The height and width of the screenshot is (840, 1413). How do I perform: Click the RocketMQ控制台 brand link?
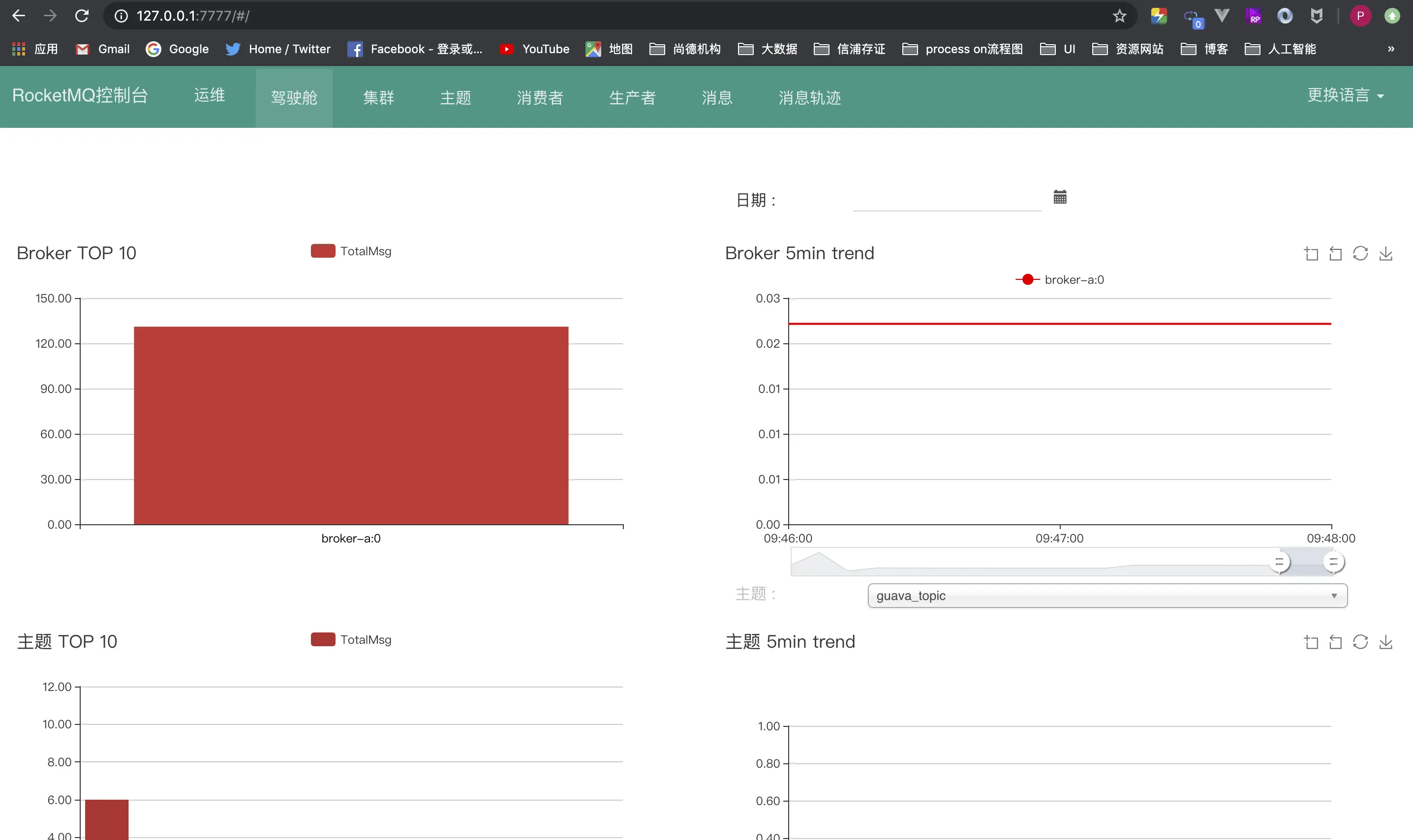[80, 96]
